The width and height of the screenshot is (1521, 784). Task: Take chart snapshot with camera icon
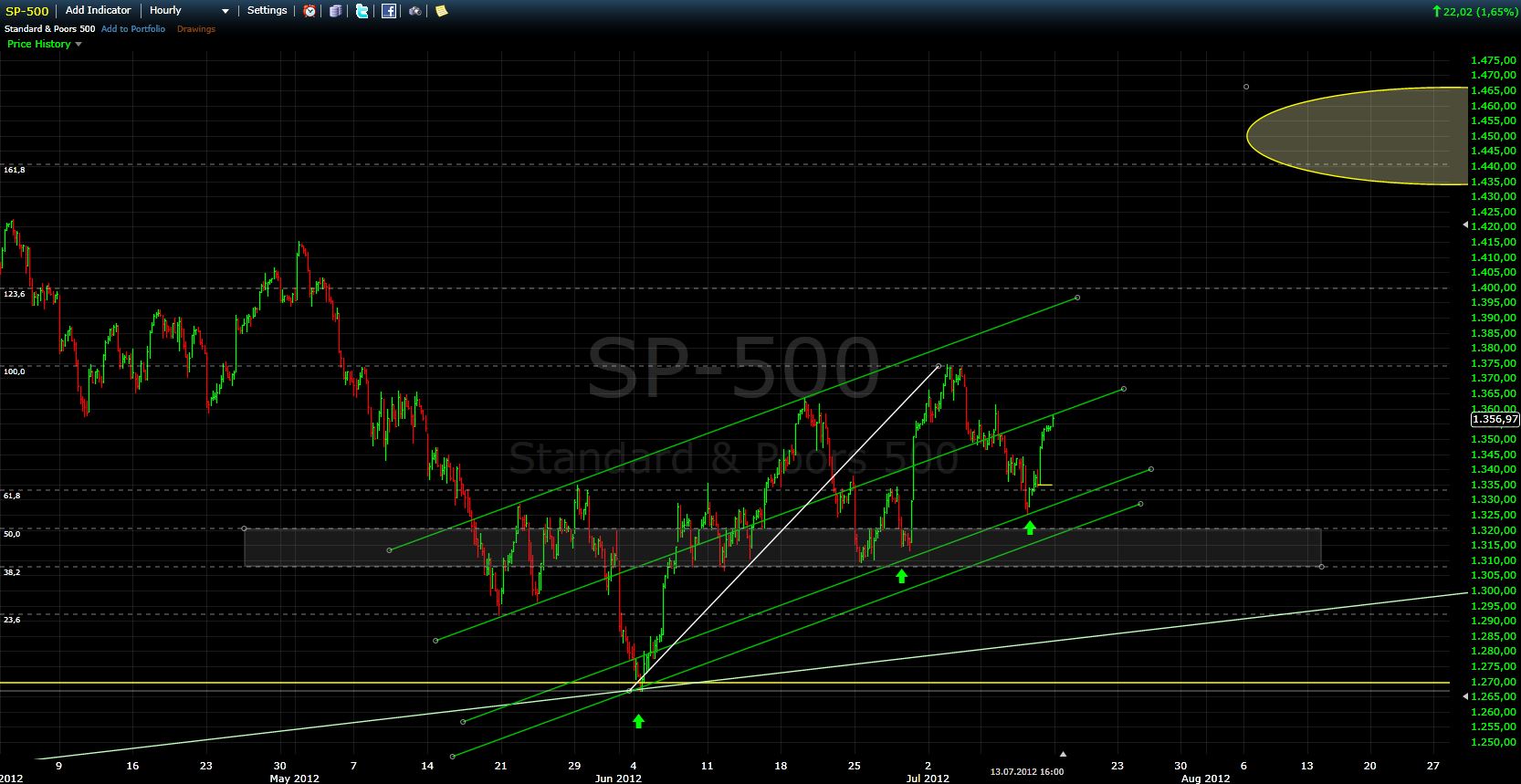415,11
